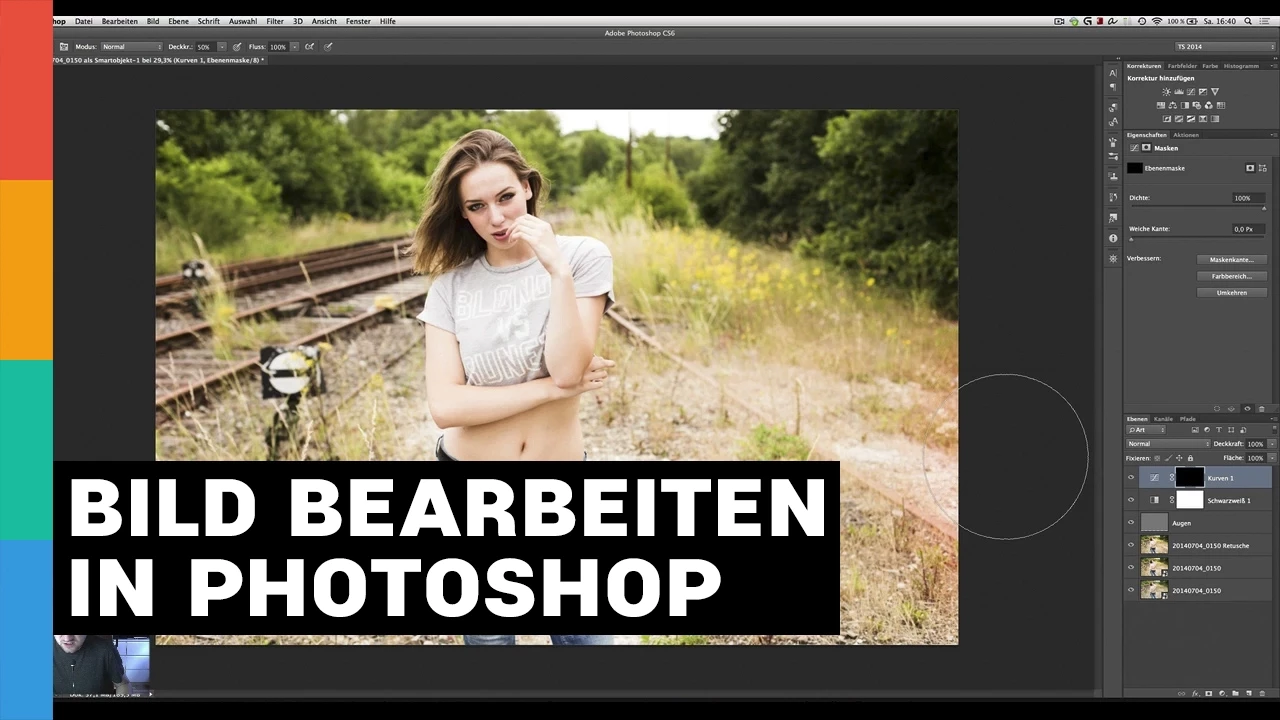Viewport: 1280px width, 720px height.
Task: Open the Info panel icon in side dock
Action: (x=1113, y=239)
